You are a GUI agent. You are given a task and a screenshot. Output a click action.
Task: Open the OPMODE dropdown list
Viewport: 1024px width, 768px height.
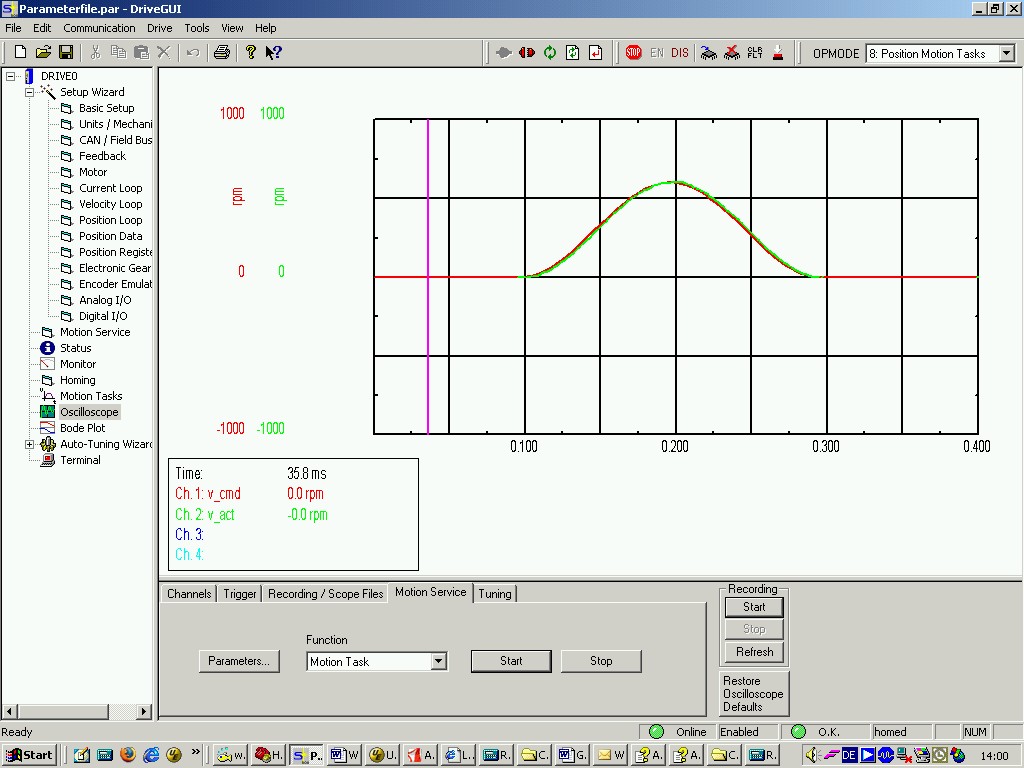point(1006,54)
